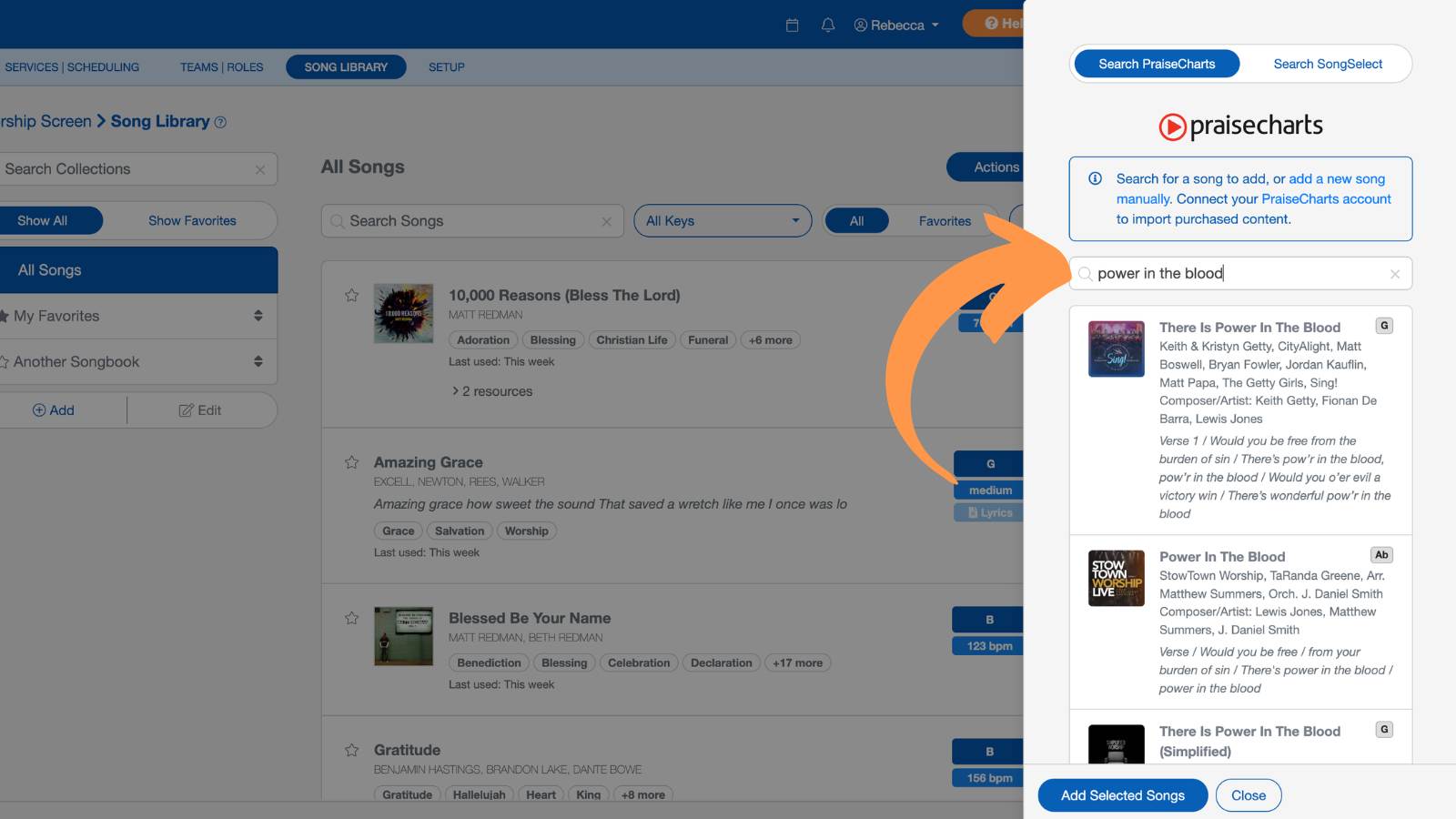Click the medium tempo badge for Amazing Grace
1456x819 pixels.
click(x=990, y=490)
